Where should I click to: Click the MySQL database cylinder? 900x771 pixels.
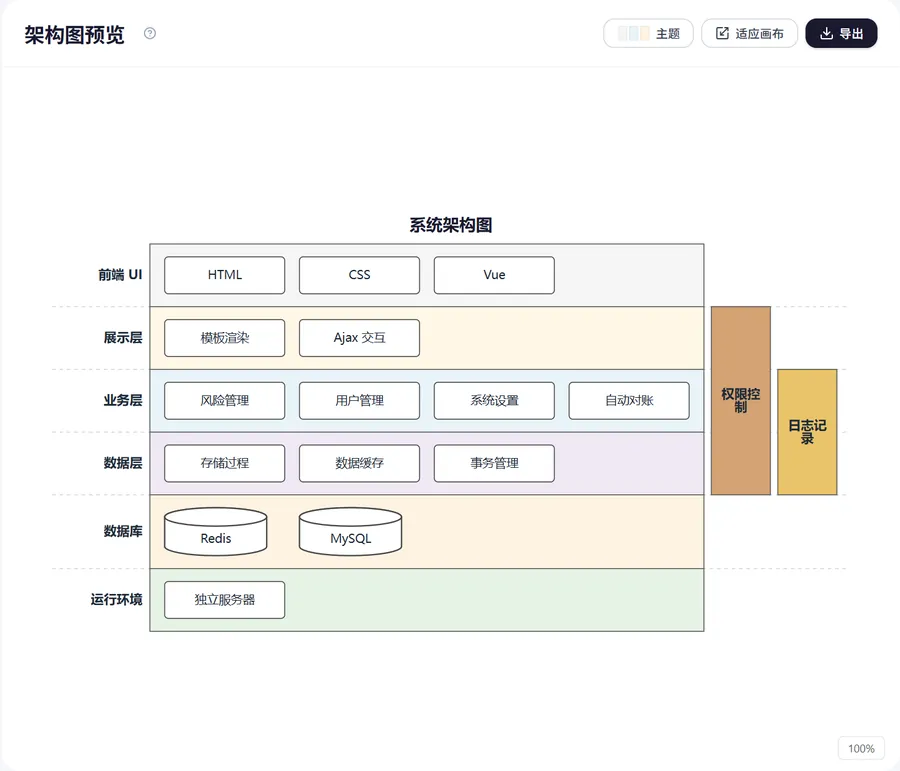[x=350, y=532]
